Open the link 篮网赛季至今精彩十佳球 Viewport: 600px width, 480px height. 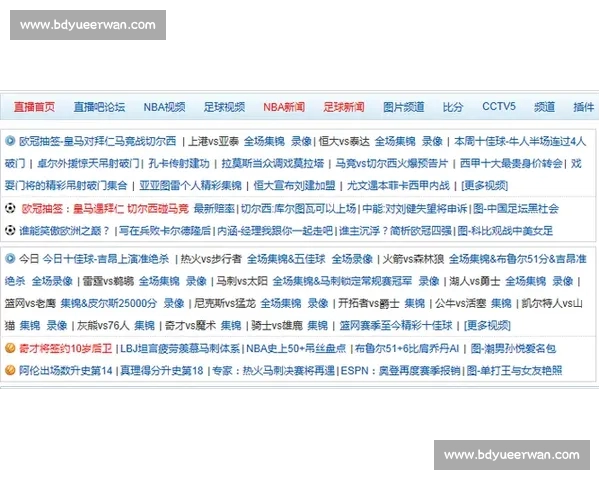pos(396,326)
